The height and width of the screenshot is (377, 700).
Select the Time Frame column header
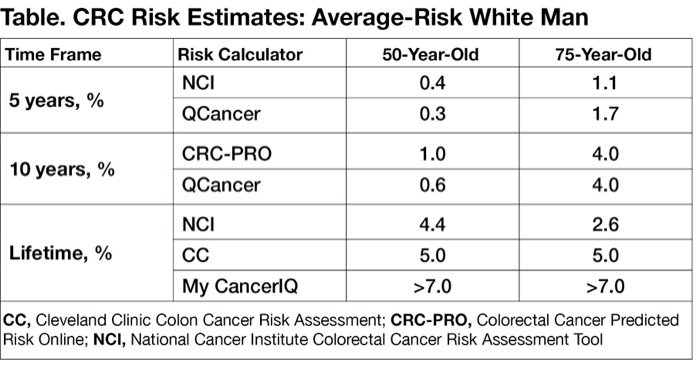click(x=53, y=54)
